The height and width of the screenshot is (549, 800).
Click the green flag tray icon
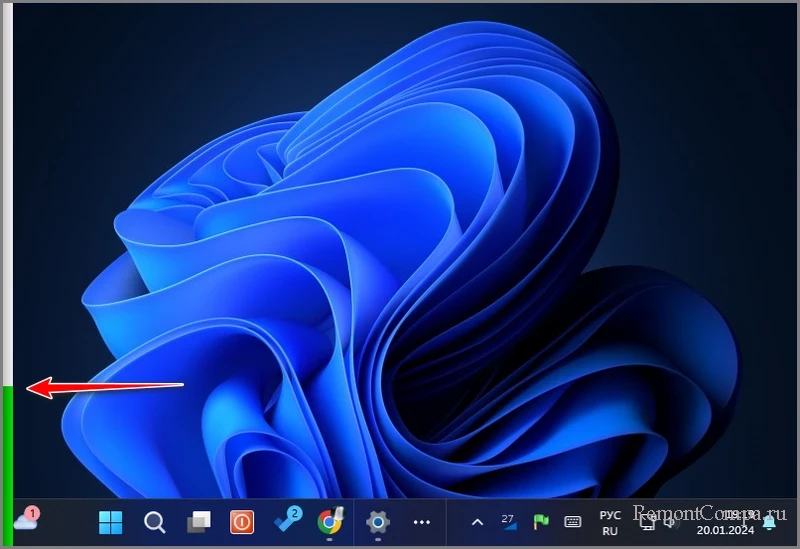[x=541, y=521]
